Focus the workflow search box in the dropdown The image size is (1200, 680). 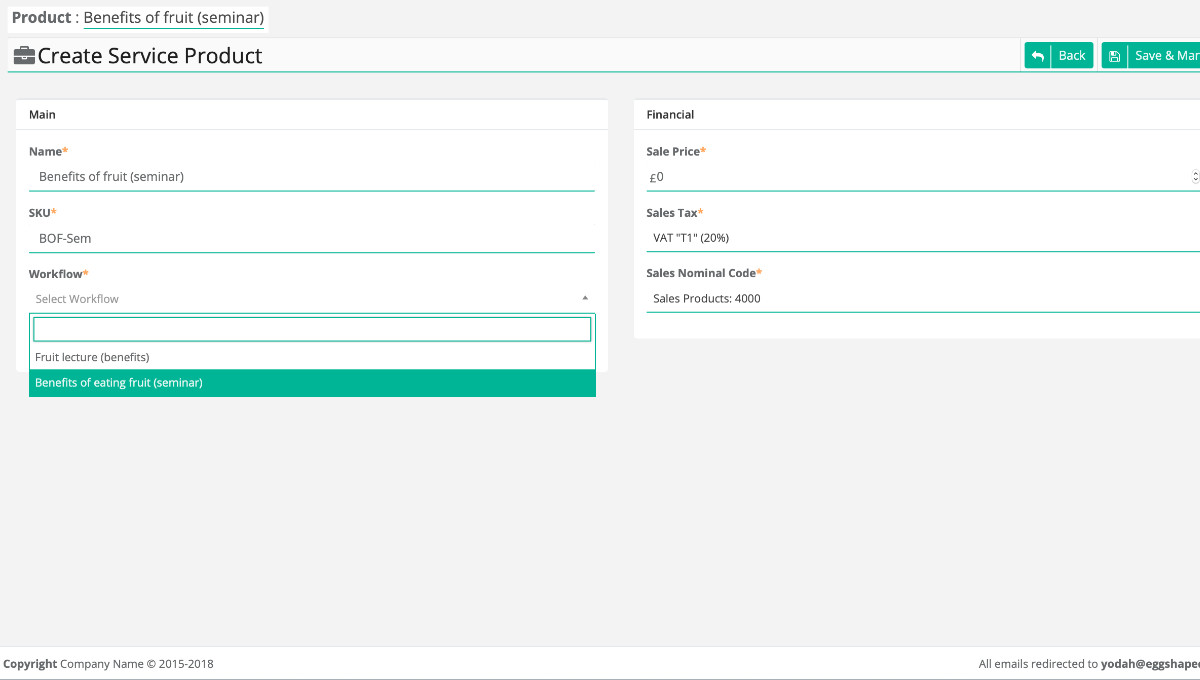click(x=311, y=330)
